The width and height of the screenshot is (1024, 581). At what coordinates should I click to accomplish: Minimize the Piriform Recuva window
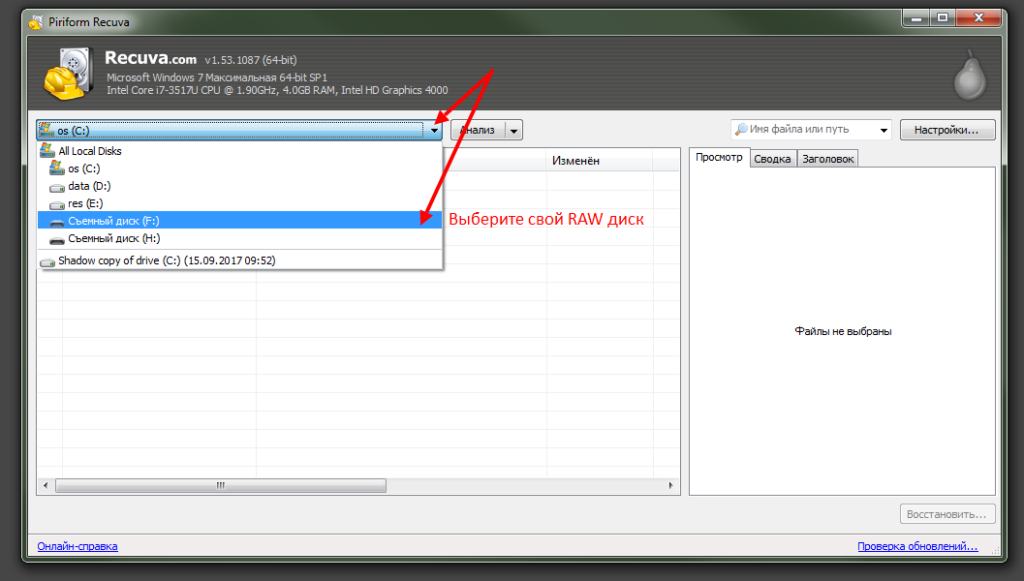(x=917, y=18)
